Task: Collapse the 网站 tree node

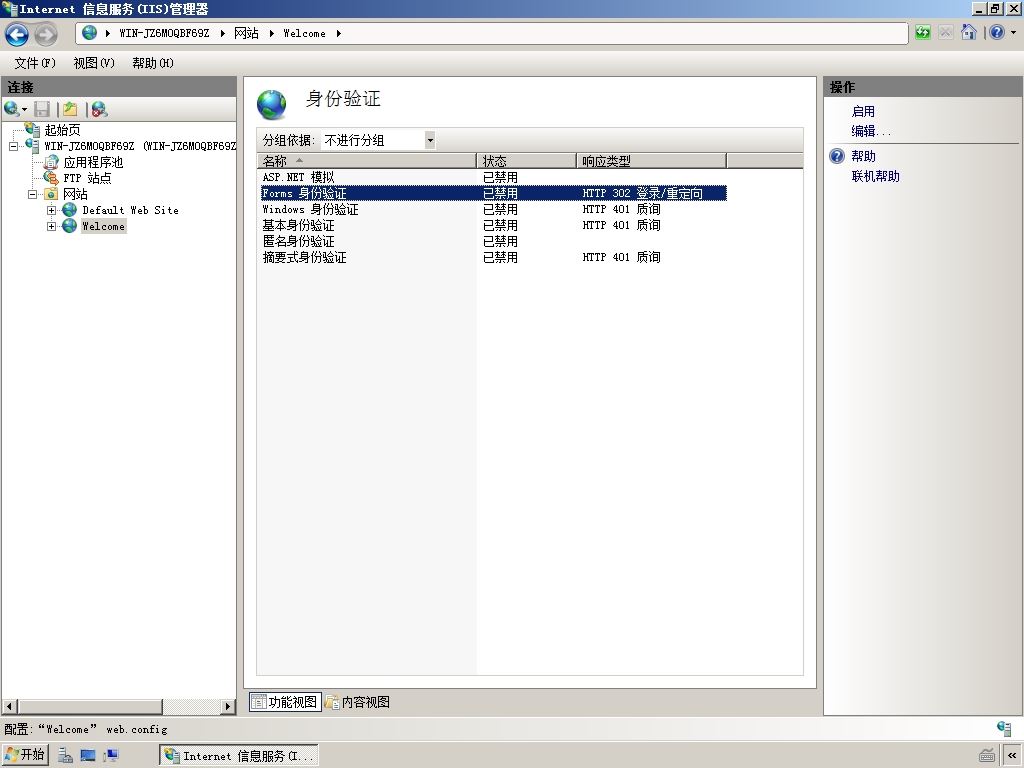Action: click(x=32, y=194)
